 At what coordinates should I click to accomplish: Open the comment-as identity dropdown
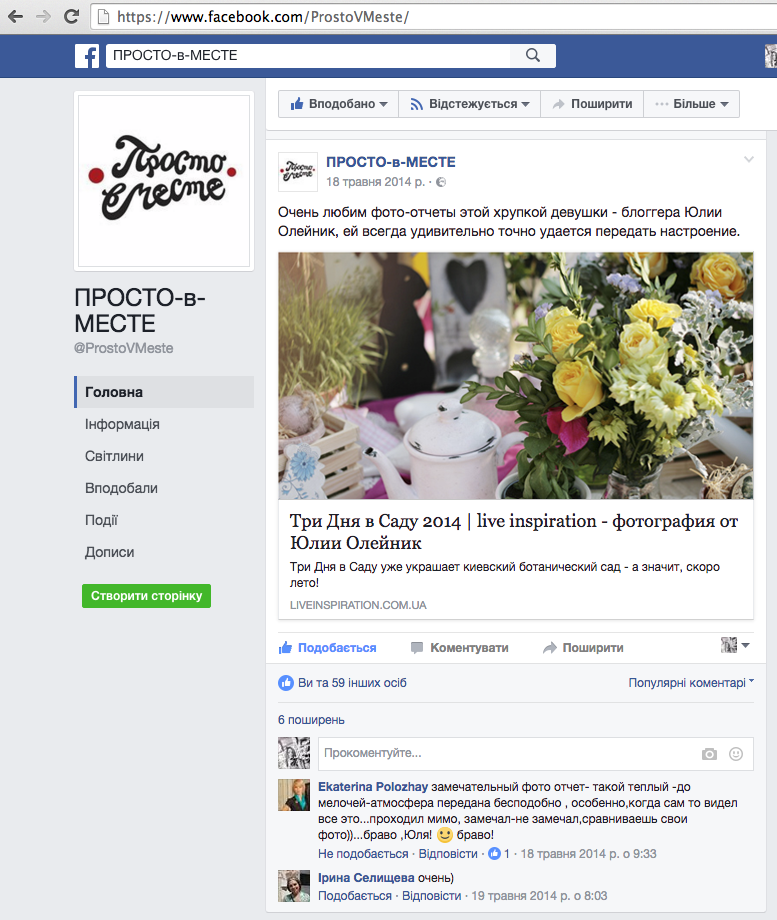point(735,645)
